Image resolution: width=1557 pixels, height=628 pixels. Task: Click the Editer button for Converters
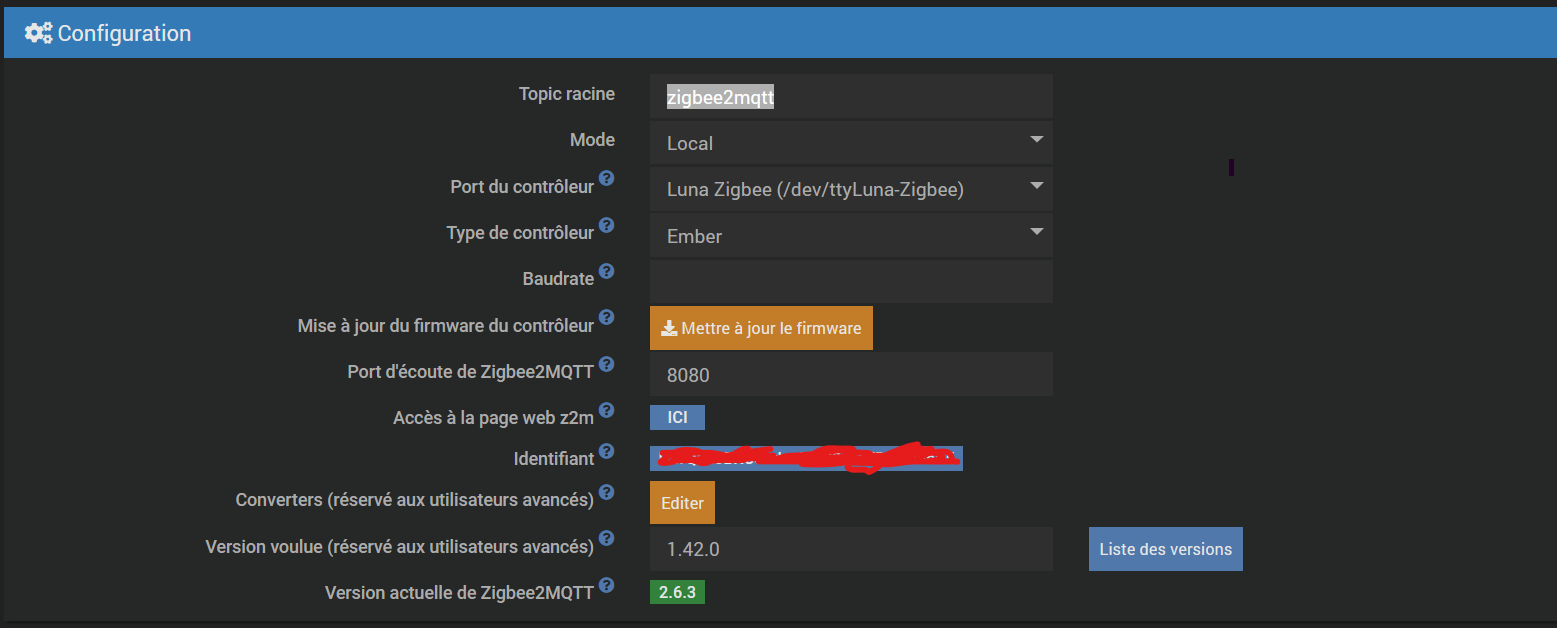pyautogui.click(x=682, y=503)
